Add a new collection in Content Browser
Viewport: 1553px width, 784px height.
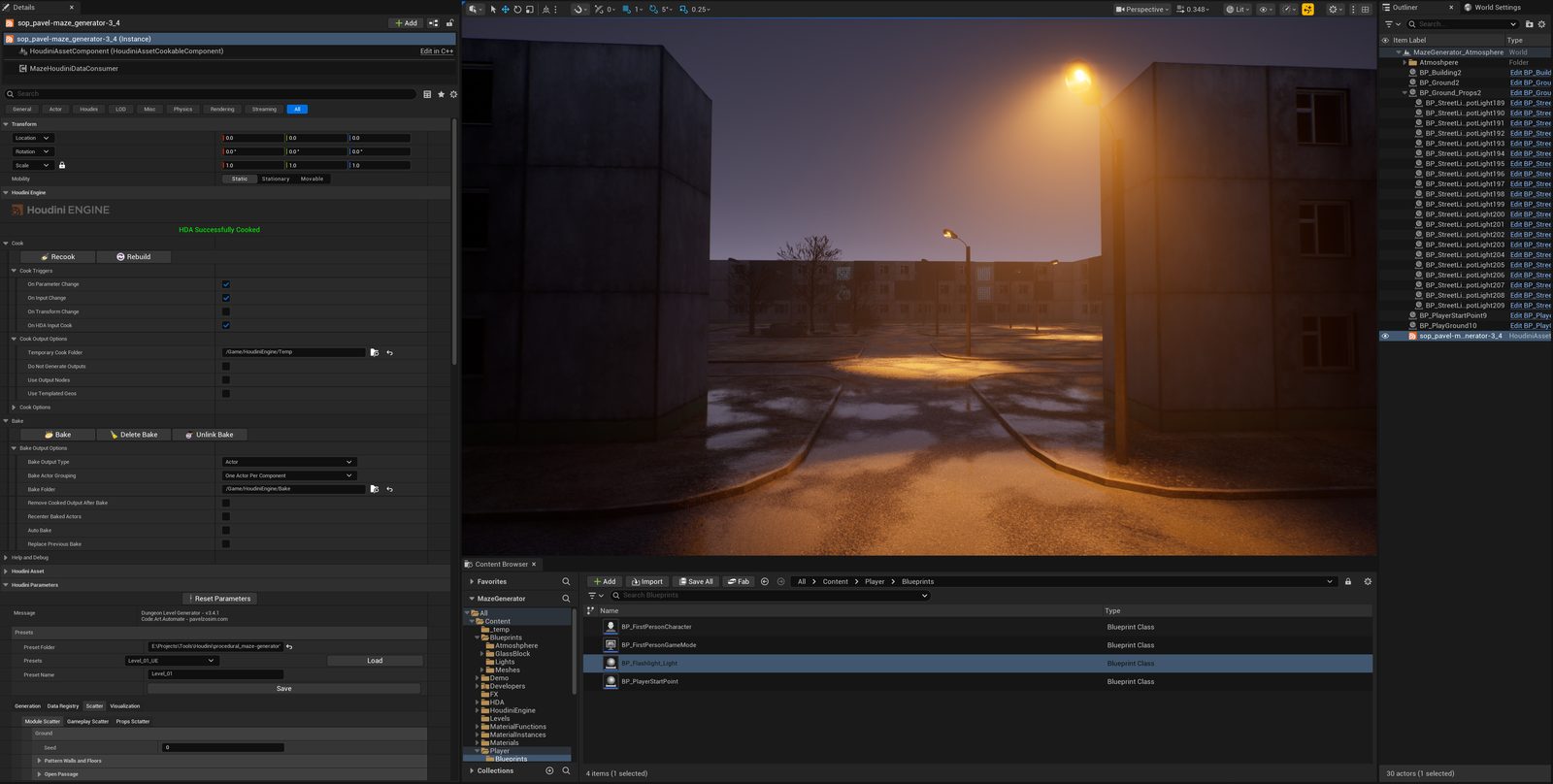click(x=549, y=770)
